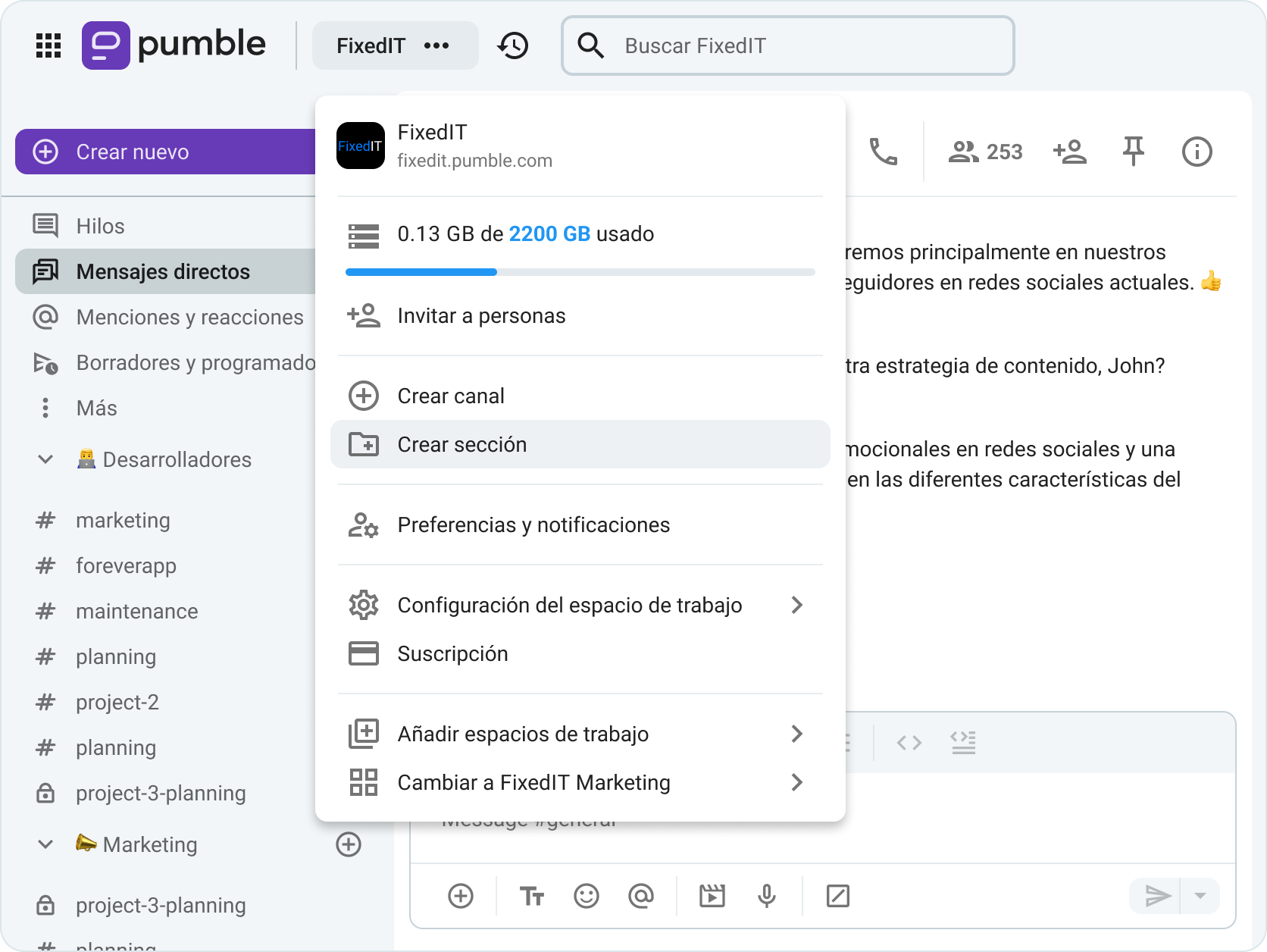1267x952 pixels.
Task: Open pinned messages pin icon
Action: 1133,152
